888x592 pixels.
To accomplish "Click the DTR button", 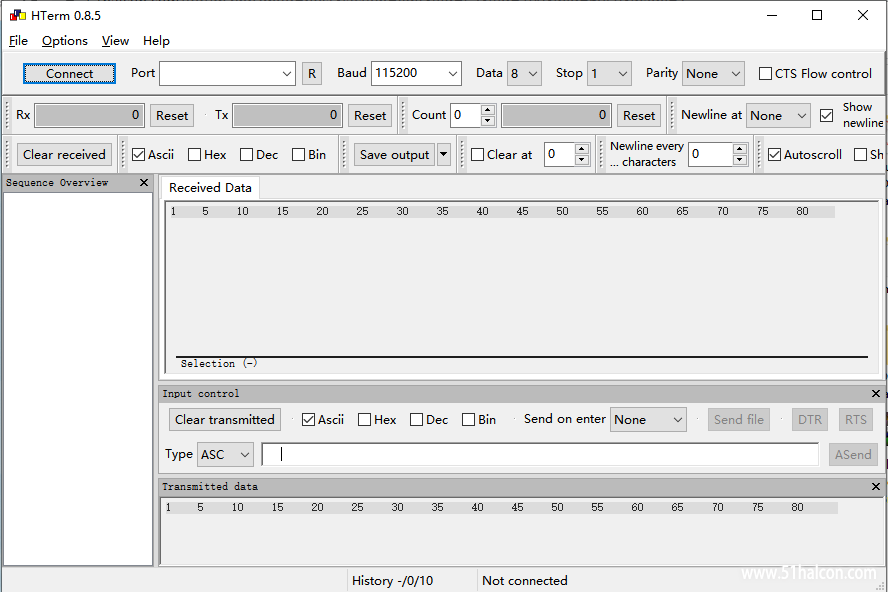I will click(x=809, y=420).
